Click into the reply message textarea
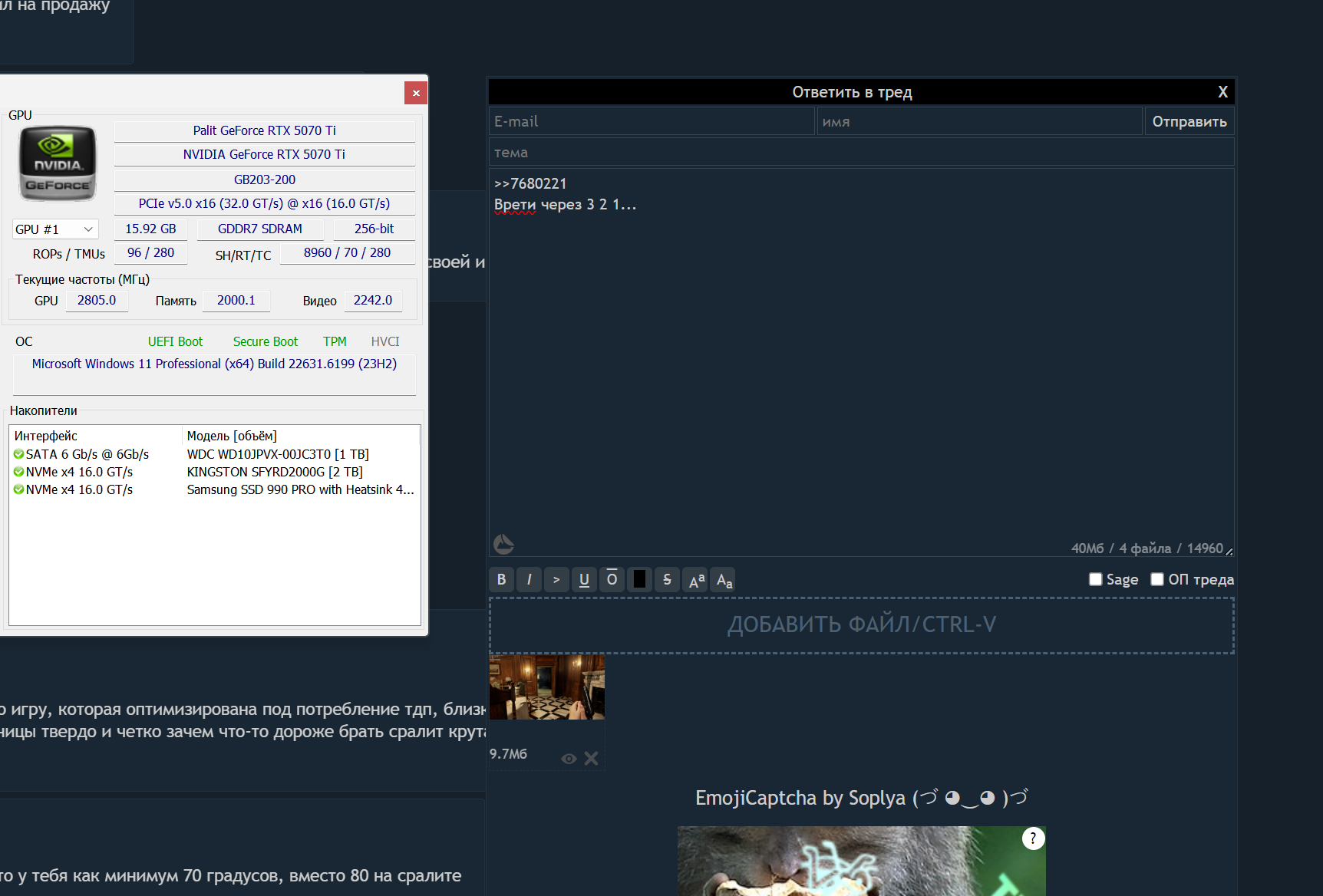Image resolution: width=1323 pixels, height=896 pixels. pyautogui.click(x=861, y=362)
